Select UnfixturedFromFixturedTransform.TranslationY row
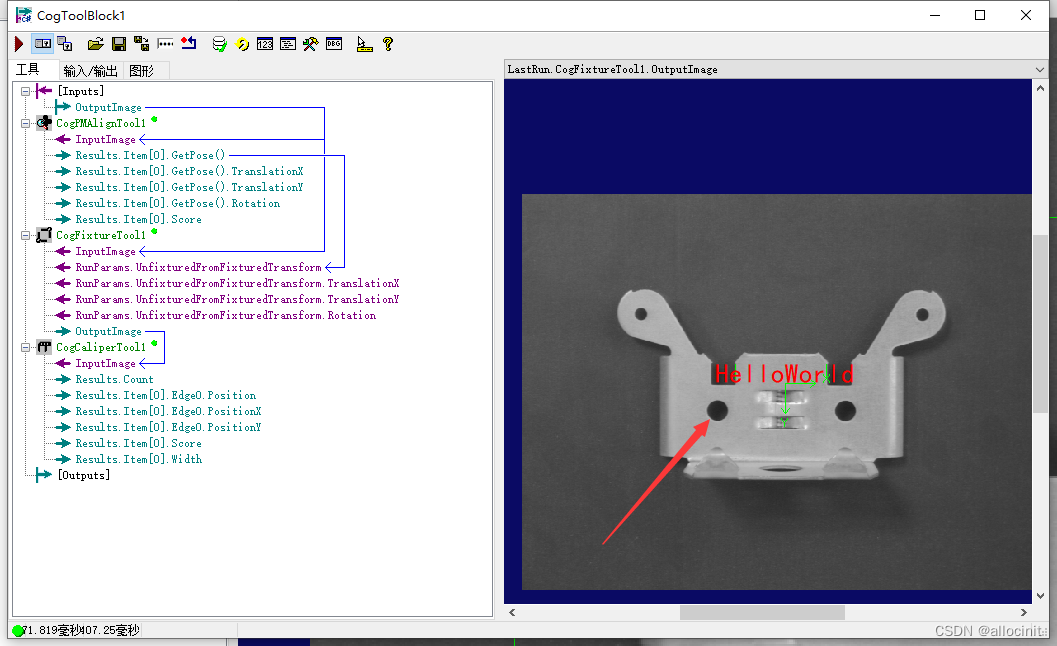 pos(237,299)
